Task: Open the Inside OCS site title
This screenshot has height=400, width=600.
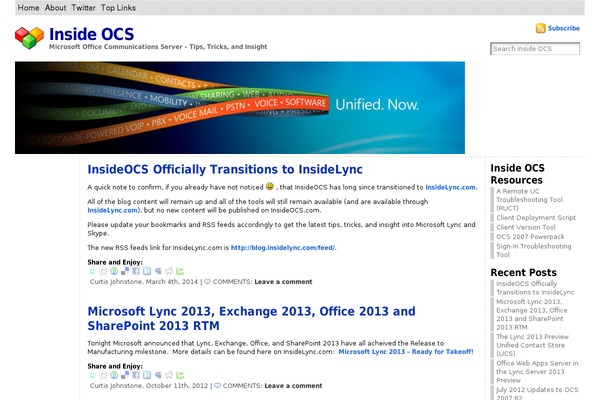Action: [x=91, y=34]
